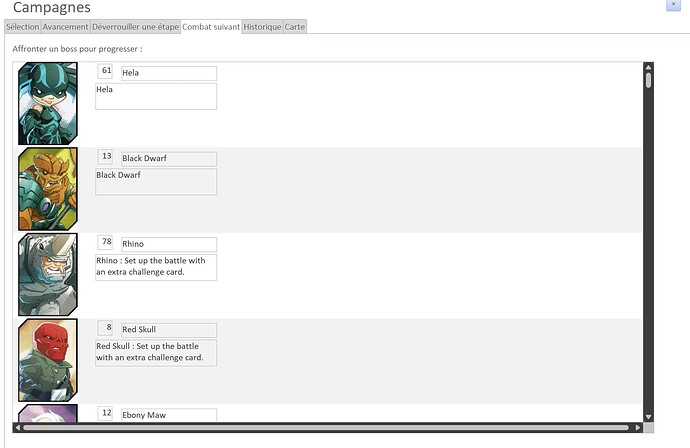This screenshot has height=448, width=690.
Task: Click the Red Skull extra challenge card description
Action: [x=156, y=353]
